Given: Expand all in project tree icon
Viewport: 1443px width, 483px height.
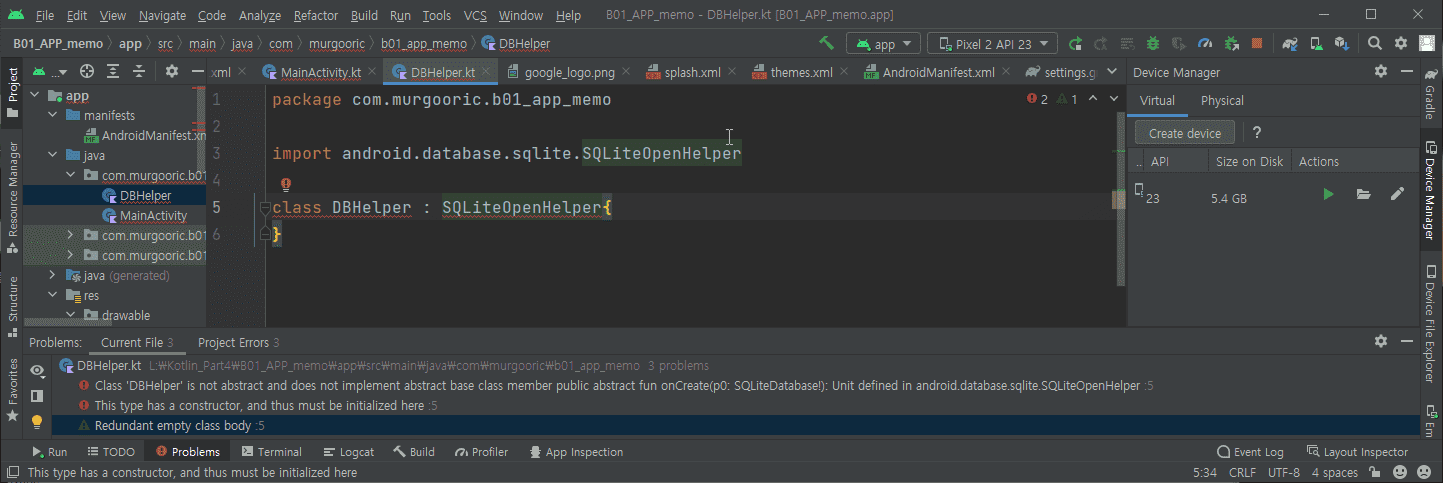Looking at the screenshot, I should click(113, 72).
